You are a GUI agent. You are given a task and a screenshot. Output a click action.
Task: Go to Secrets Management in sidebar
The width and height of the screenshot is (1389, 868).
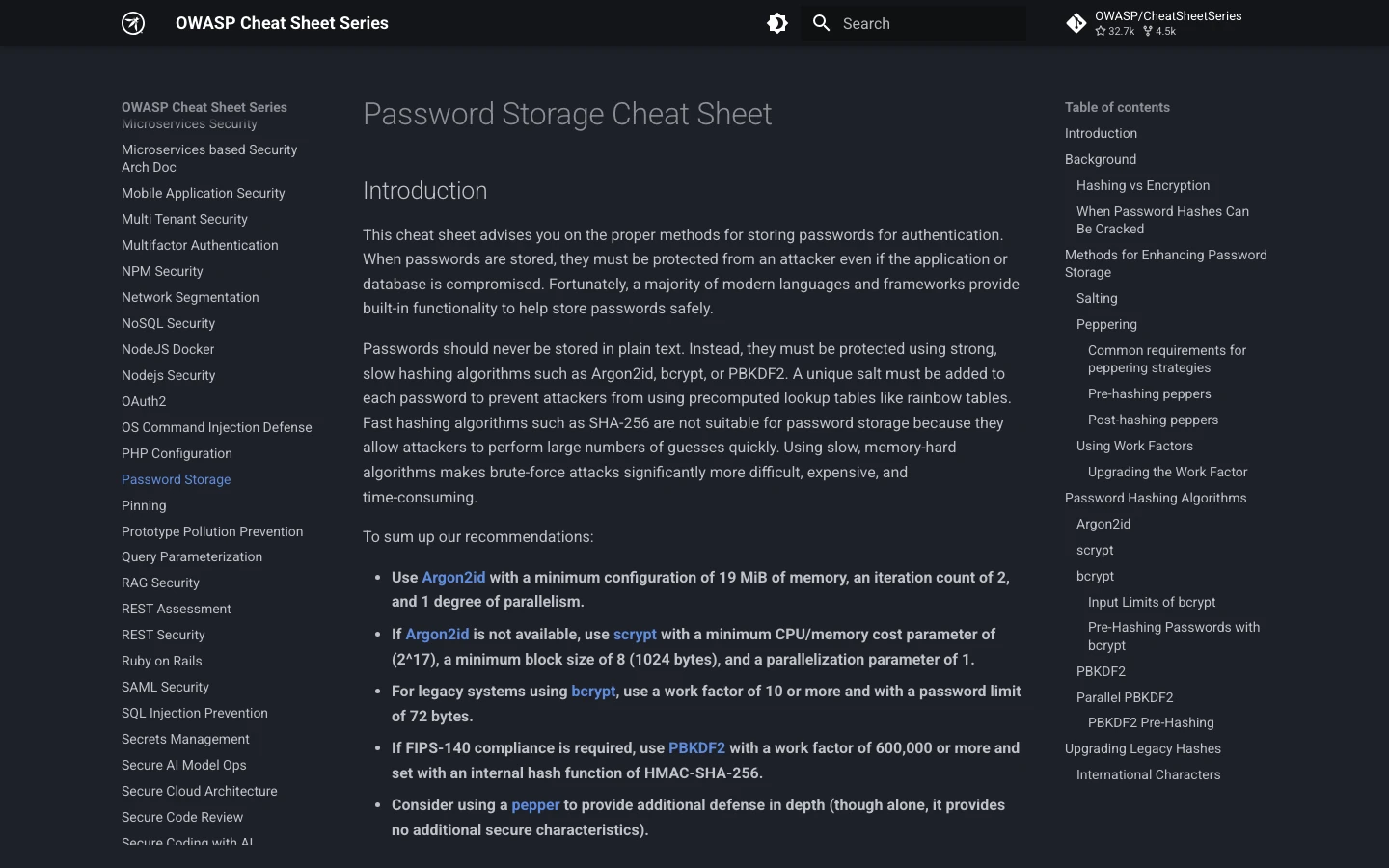(185, 739)
